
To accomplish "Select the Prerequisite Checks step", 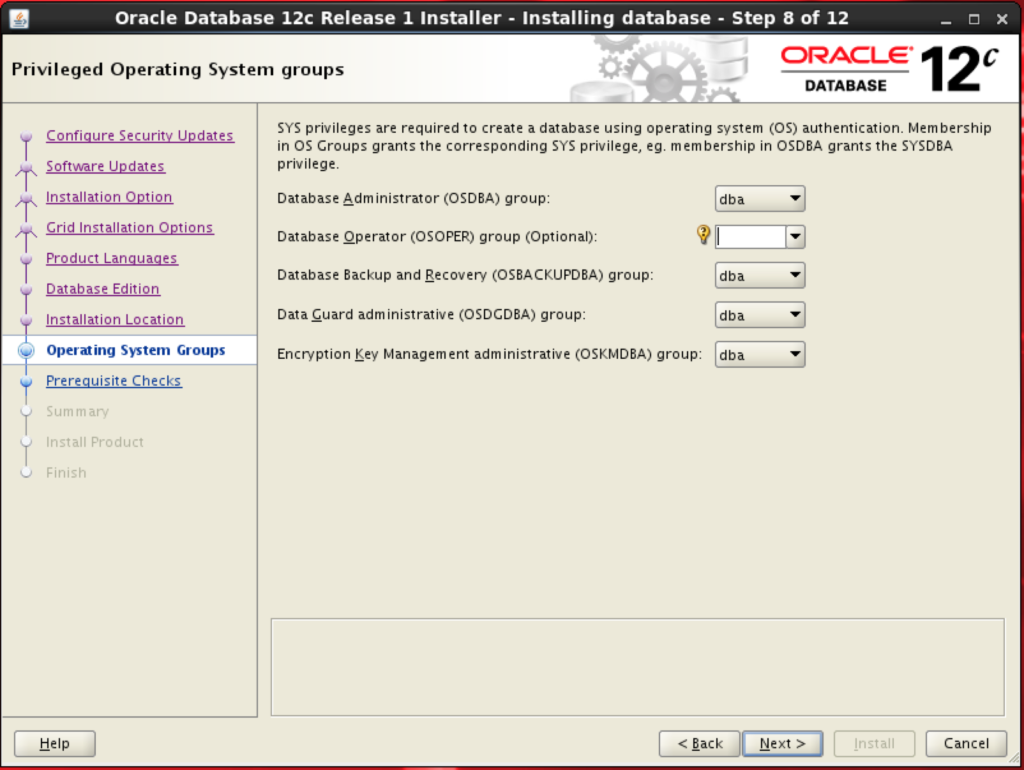I will point(113,381).
